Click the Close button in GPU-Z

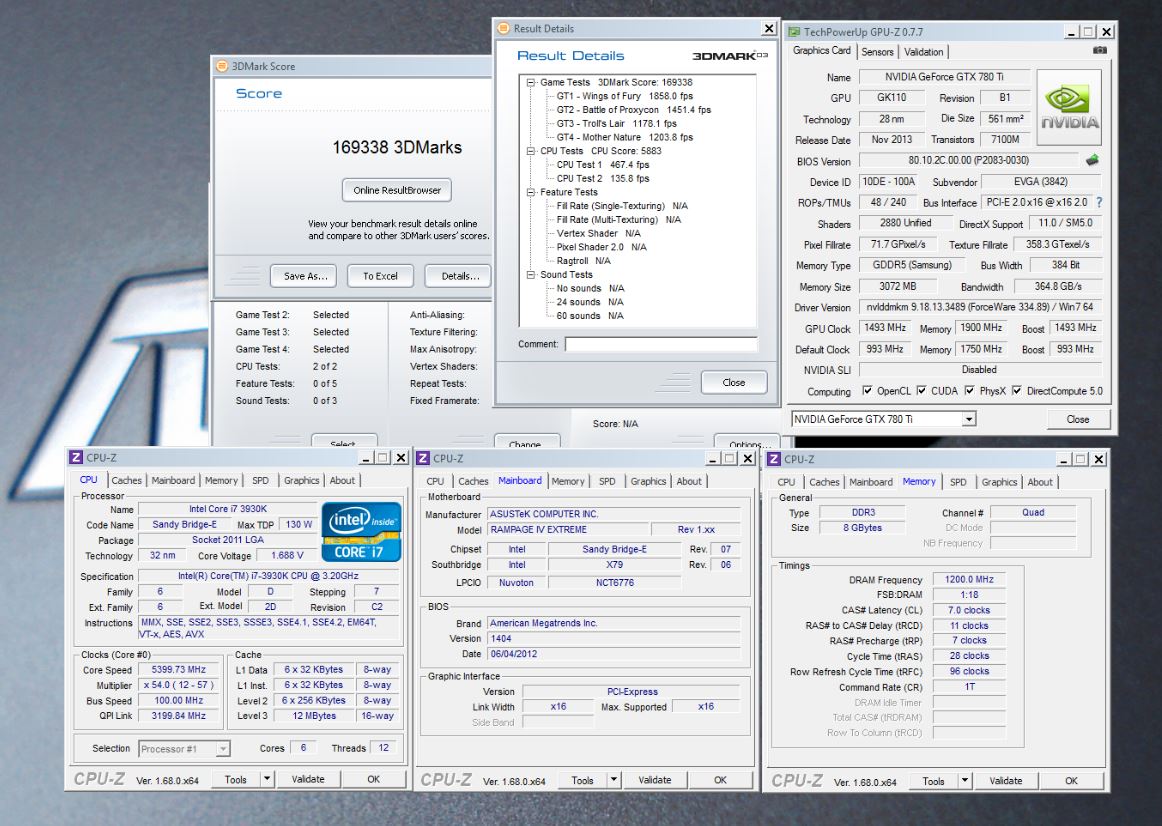coord(1078,419)
